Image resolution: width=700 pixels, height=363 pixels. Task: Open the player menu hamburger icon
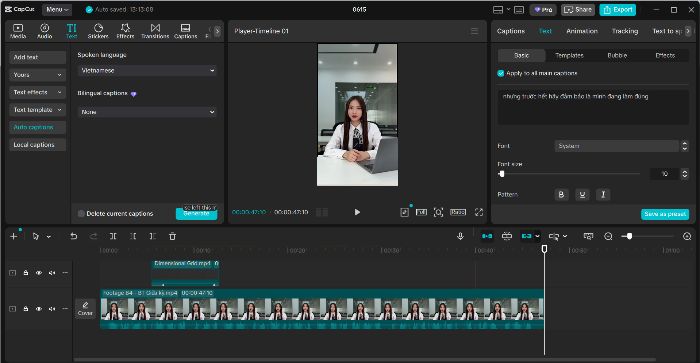474,31
